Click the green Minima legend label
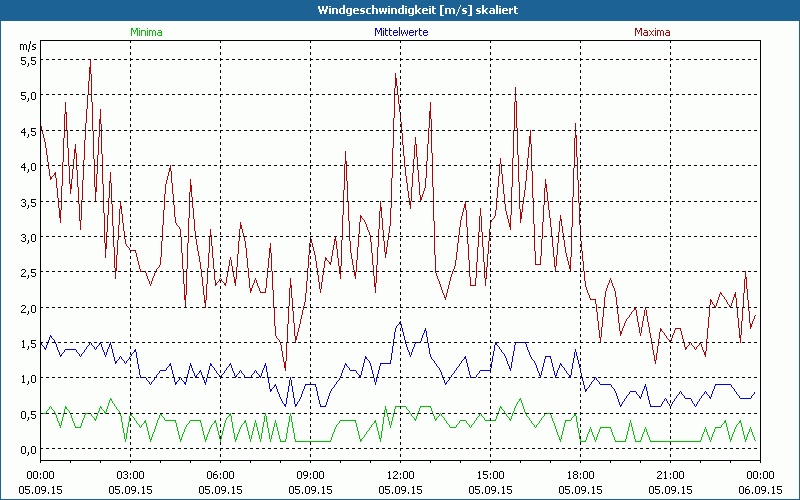This screenshot has height=500, width=800. [146, 32]
